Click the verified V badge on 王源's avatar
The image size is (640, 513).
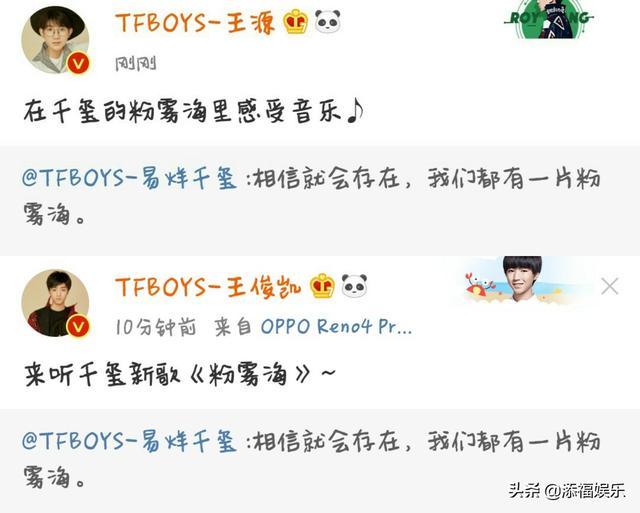pos(78,63)
